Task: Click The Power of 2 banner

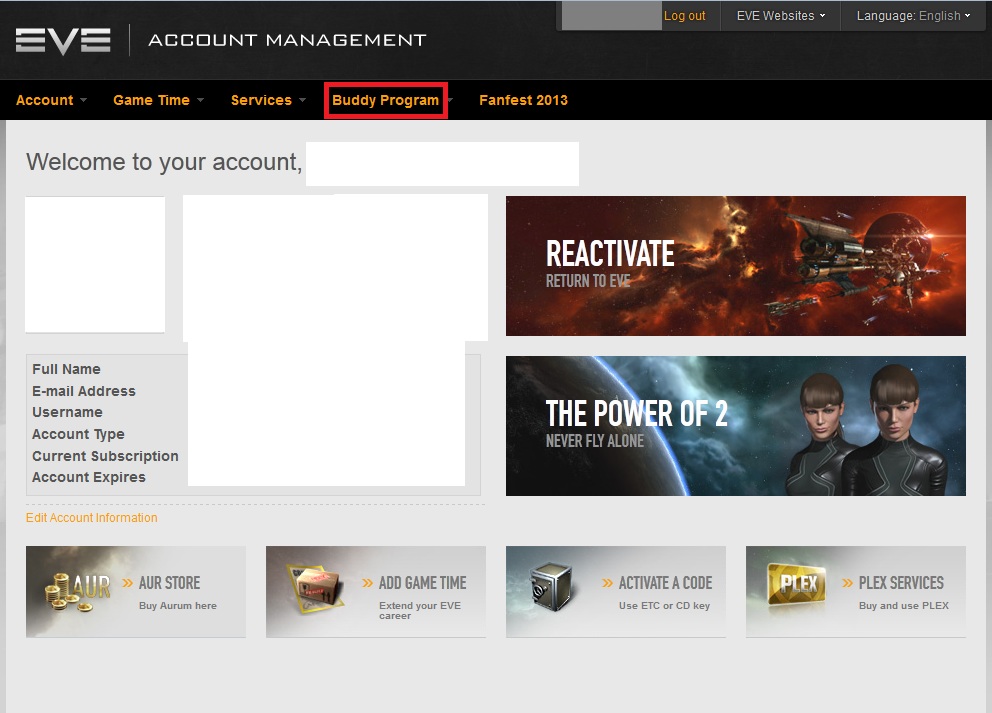Action: [x=736, y=426]
